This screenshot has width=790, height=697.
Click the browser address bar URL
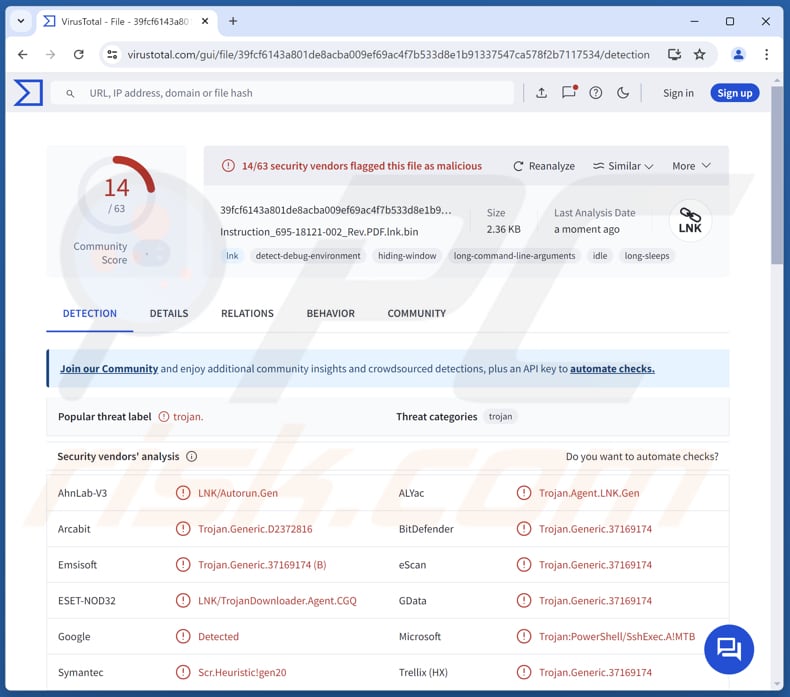[x=388, y=54]
